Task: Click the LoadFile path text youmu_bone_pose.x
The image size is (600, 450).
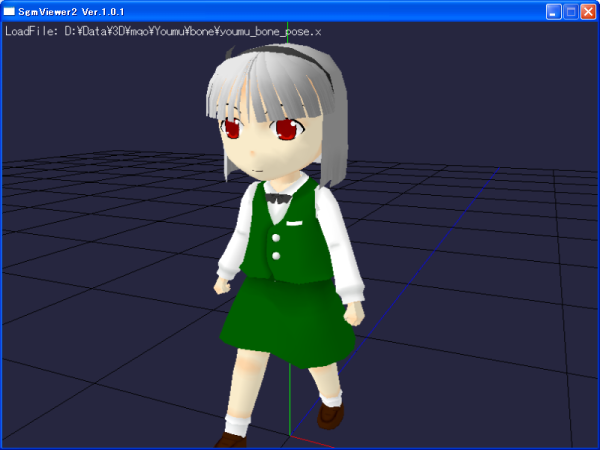Action: coord(270,31)
